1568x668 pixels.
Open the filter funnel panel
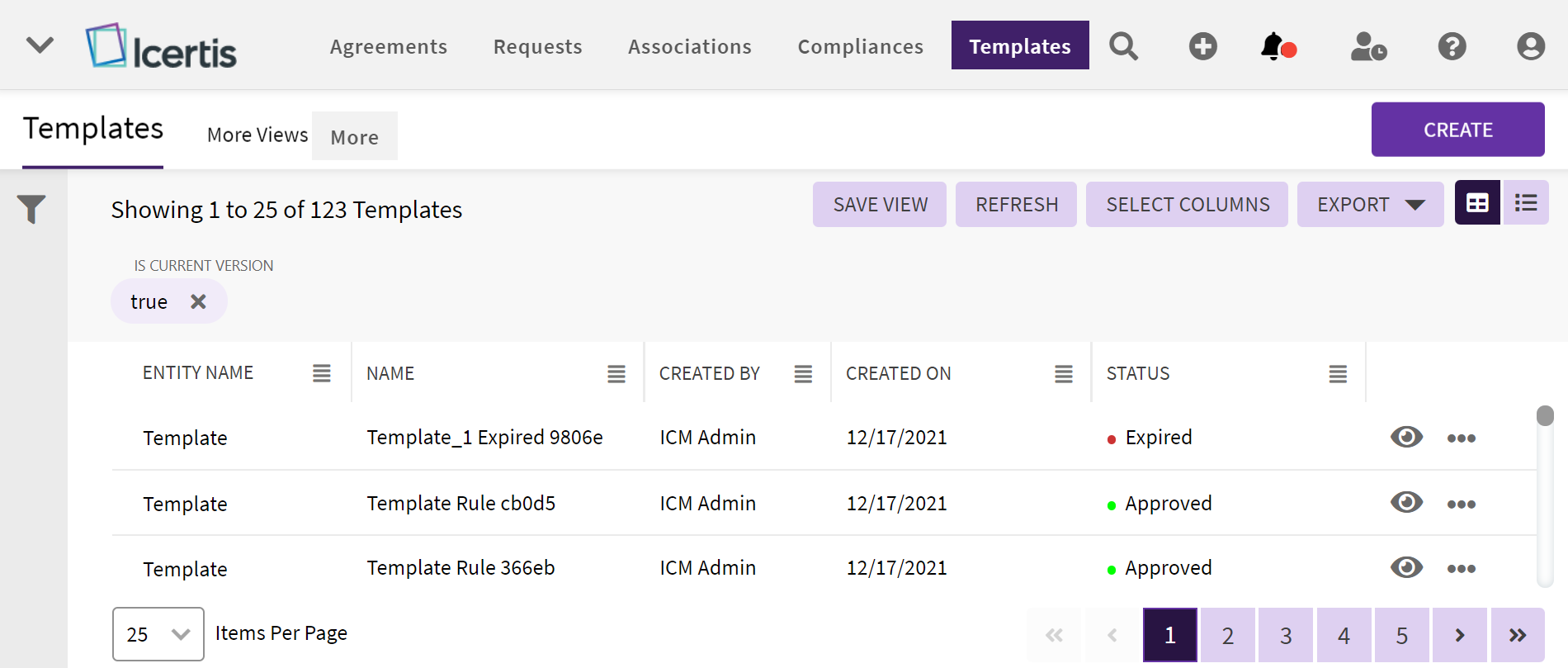31,209
